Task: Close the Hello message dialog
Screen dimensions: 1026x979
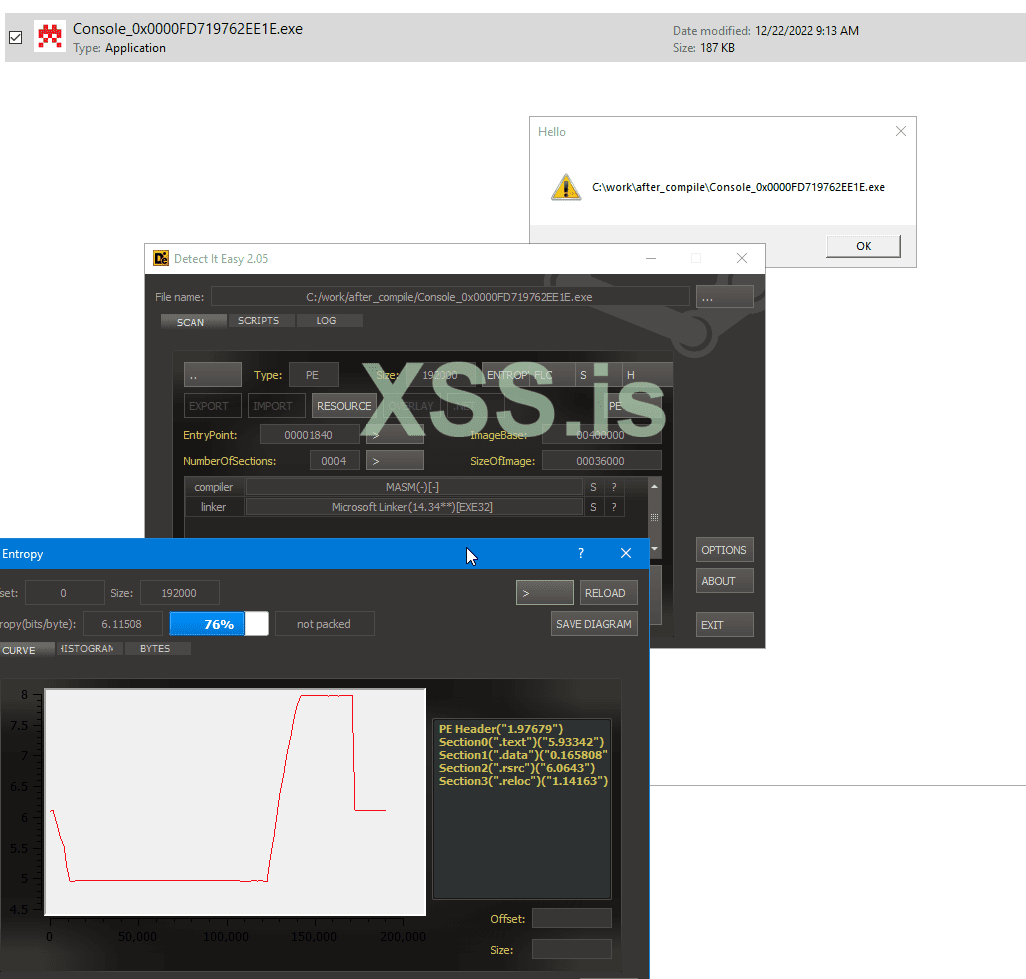Action: (900, 132)
